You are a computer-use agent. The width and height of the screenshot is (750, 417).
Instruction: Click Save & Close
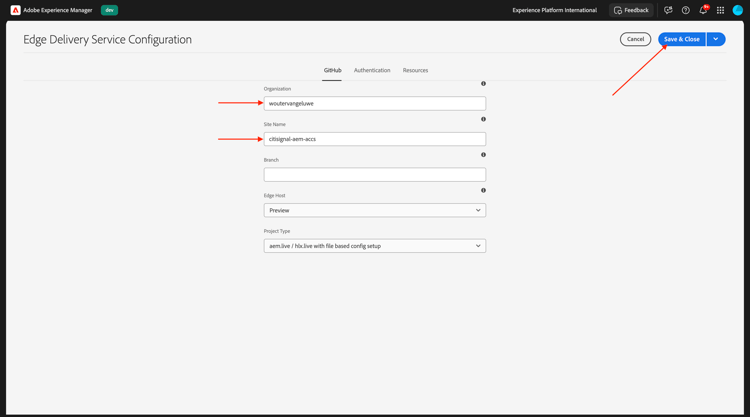click(x=682, y=39)
